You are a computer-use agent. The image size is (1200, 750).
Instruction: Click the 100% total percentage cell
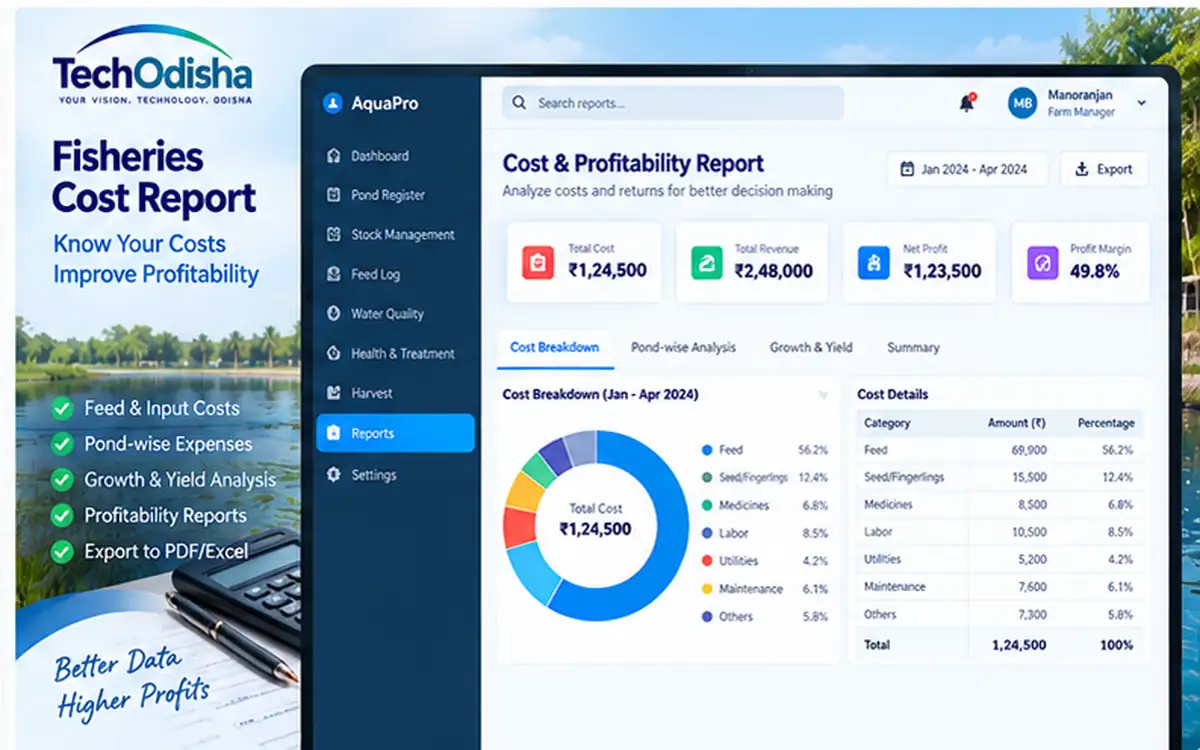1116,645
